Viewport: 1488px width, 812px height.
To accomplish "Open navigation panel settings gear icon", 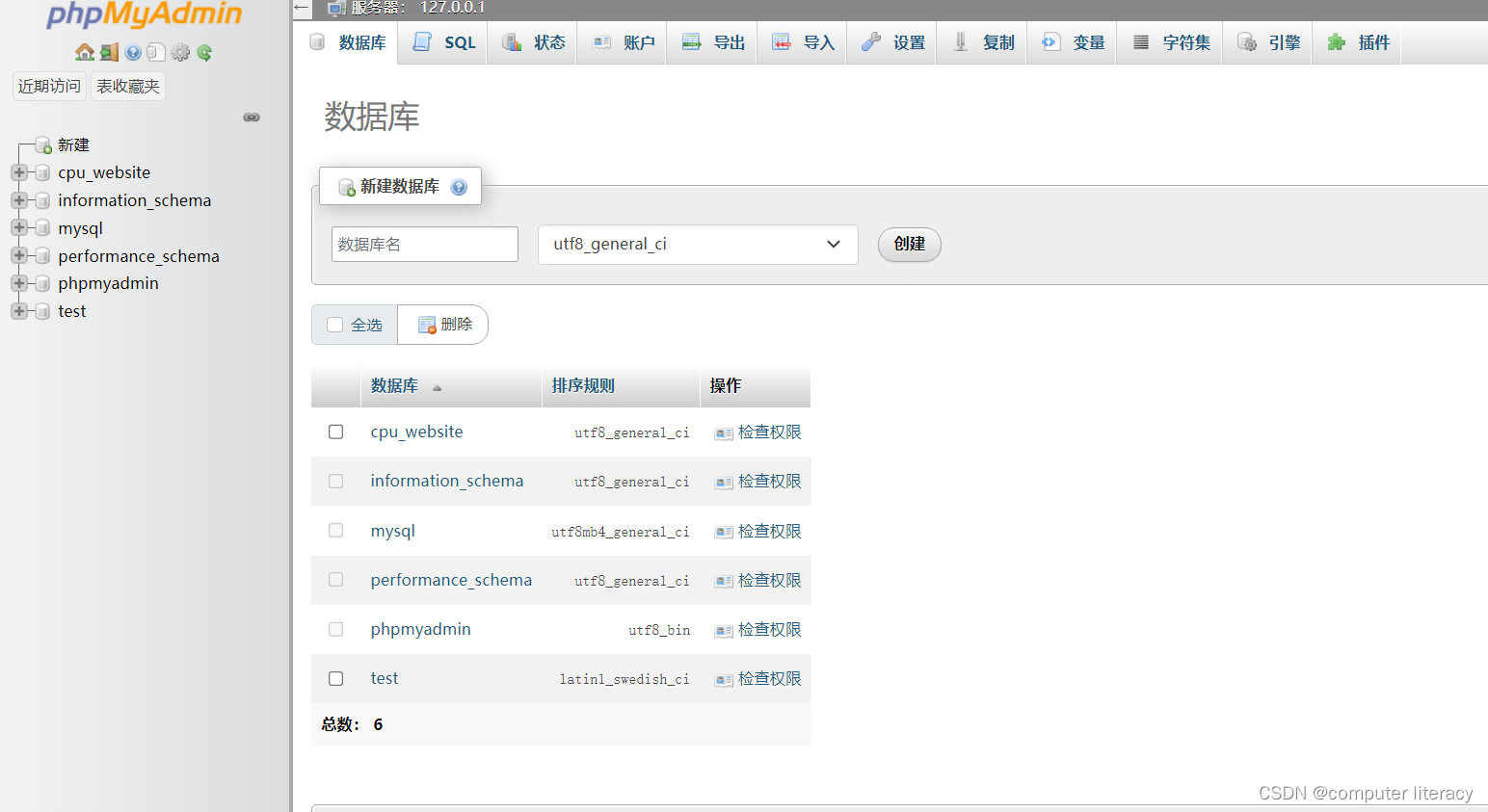I will pos(180,52).
